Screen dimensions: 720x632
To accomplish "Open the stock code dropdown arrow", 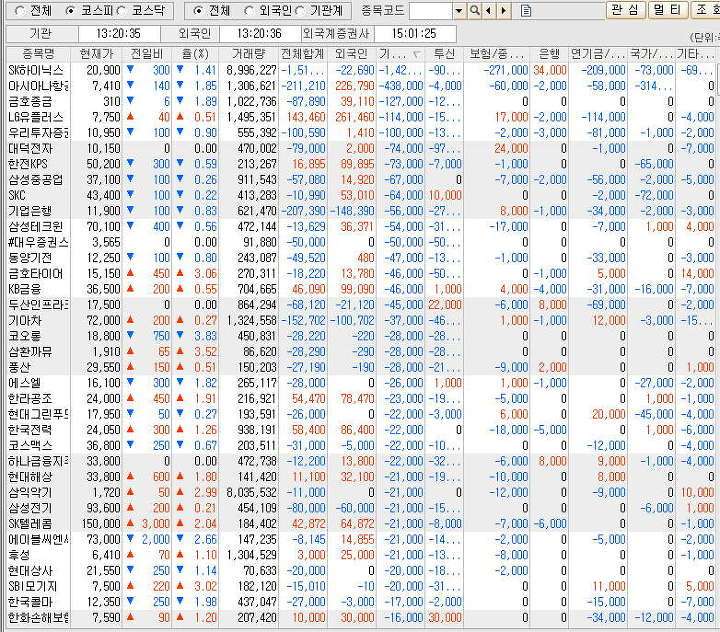I will click(x=459, y=10).
